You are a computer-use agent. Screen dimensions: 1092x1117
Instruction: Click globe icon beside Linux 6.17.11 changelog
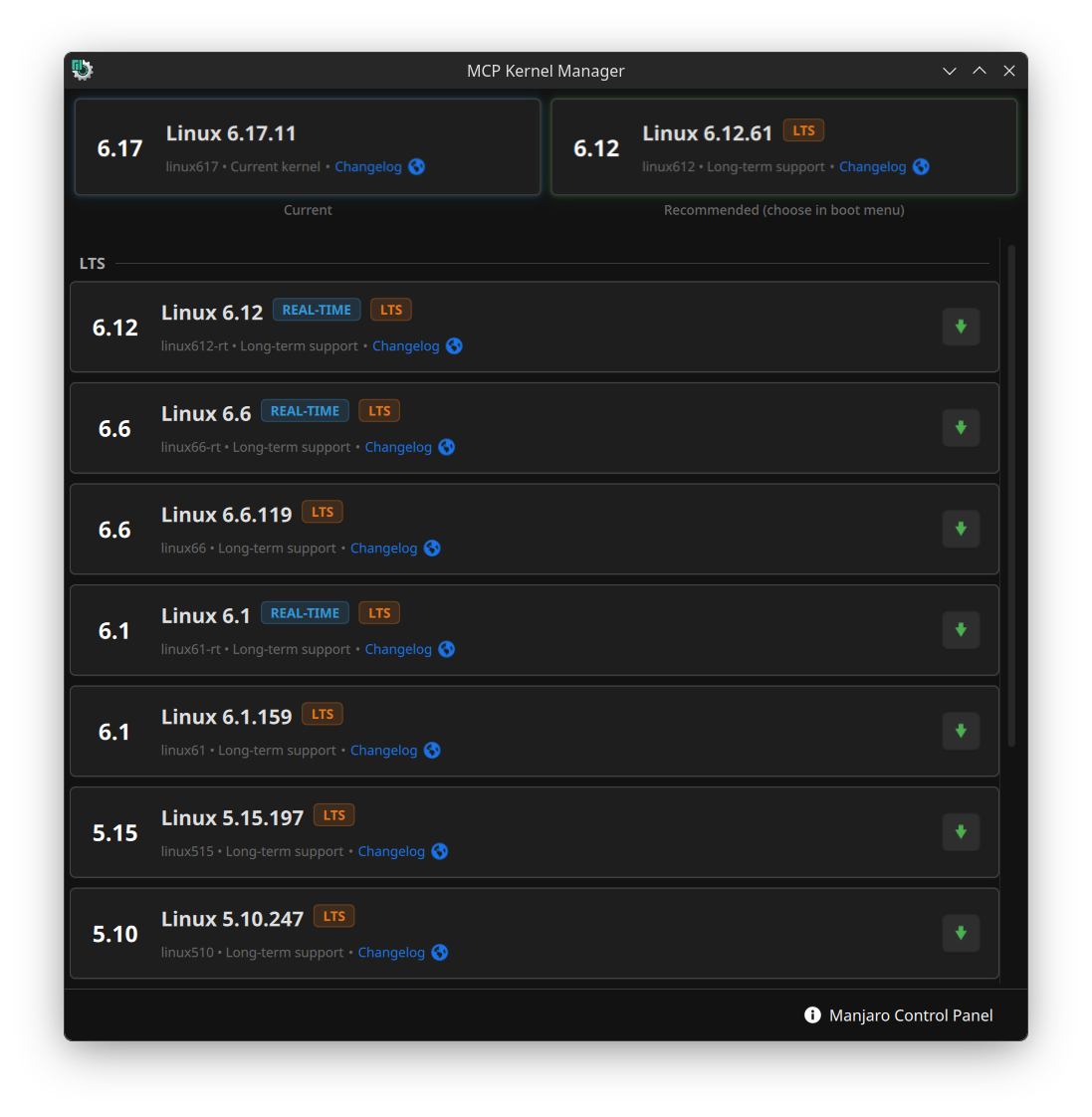click(417, 167)
